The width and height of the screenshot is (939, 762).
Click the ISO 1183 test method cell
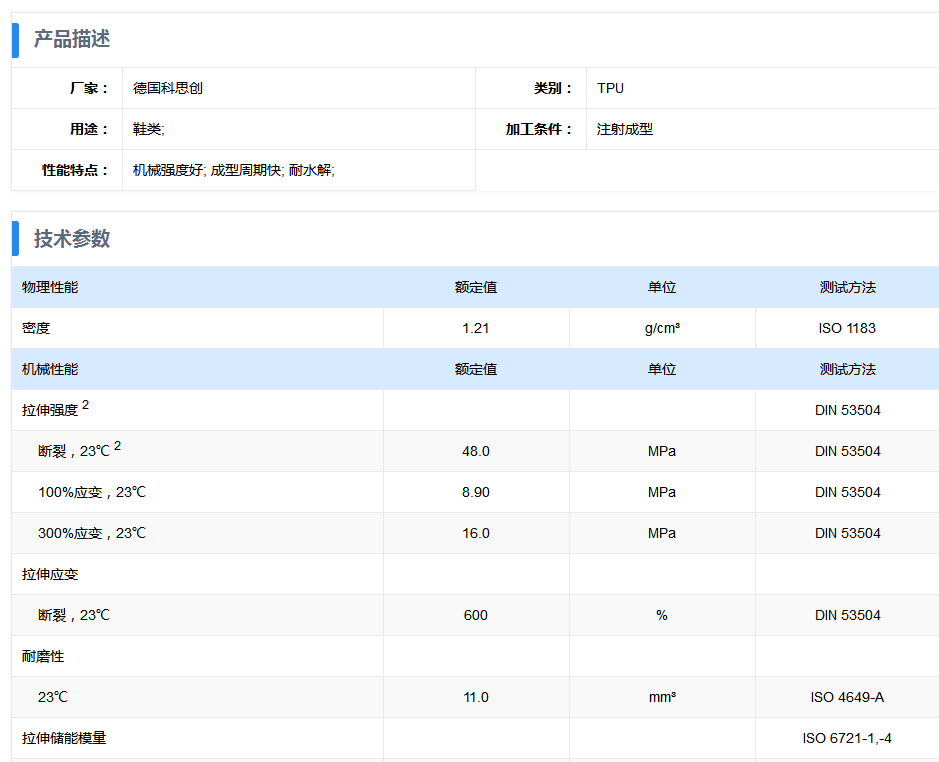(x=847, y=328)
